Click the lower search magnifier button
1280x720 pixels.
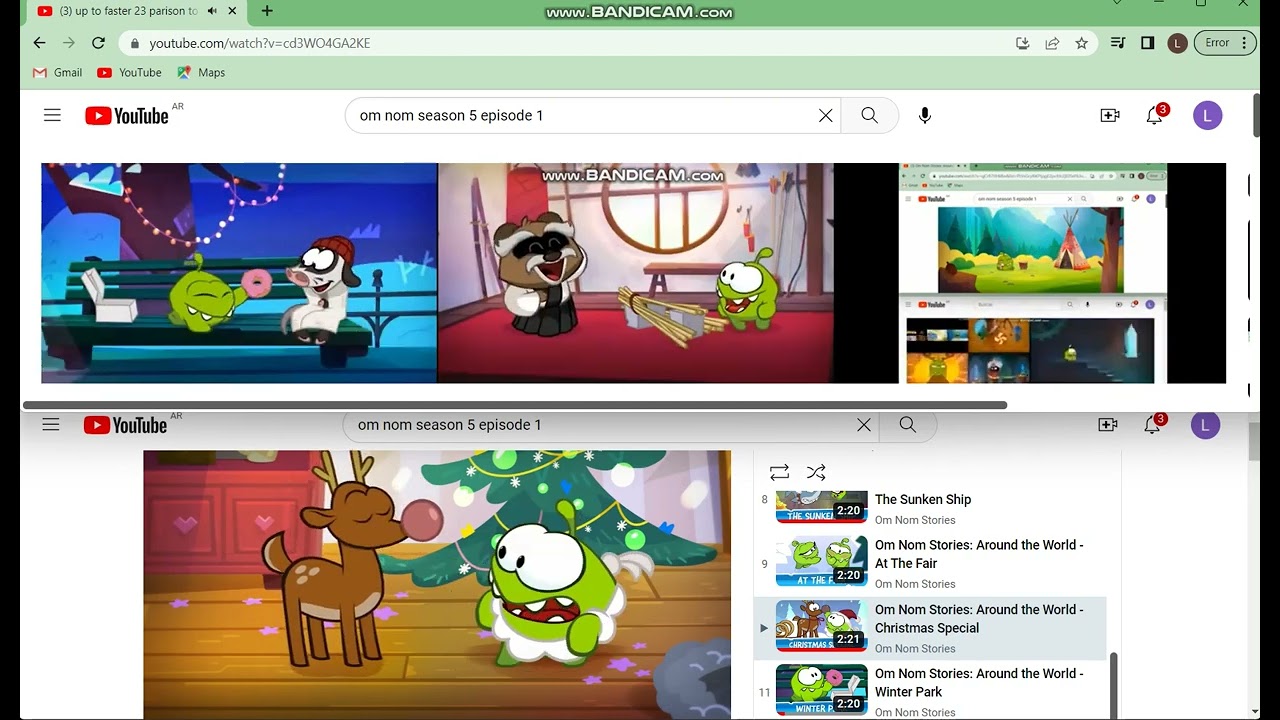pos(907,425)
